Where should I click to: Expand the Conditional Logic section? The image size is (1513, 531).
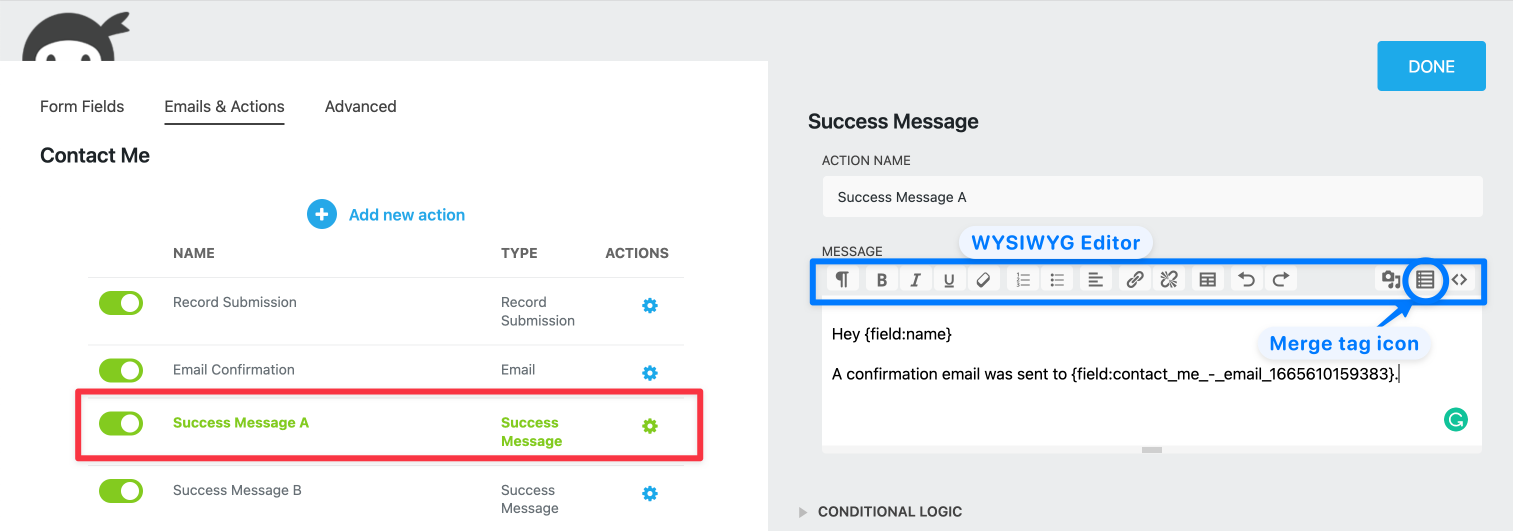(889, 512)
